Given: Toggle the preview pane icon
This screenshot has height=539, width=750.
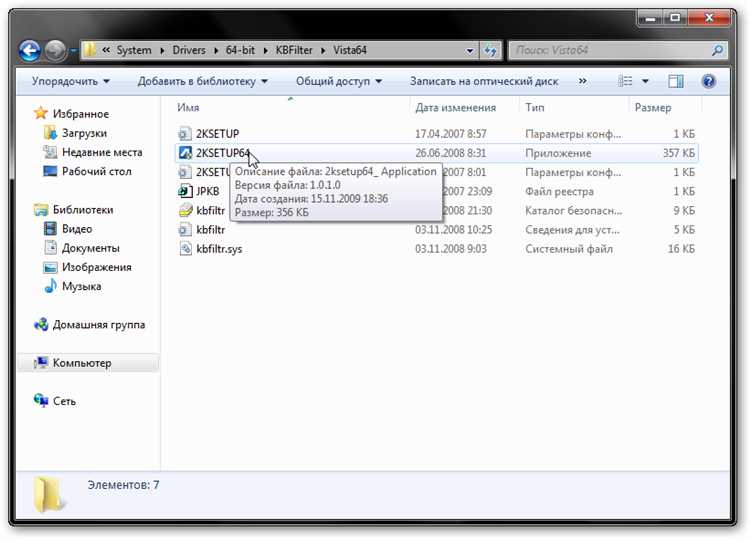Looking at the screenshot, I should coord(676,81).
